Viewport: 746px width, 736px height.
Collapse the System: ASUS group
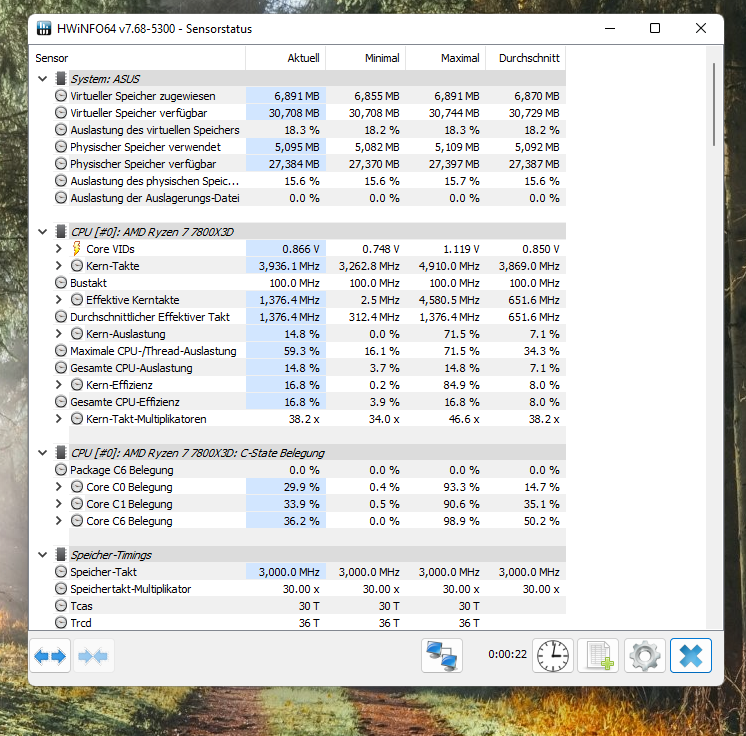click(43, 79)
